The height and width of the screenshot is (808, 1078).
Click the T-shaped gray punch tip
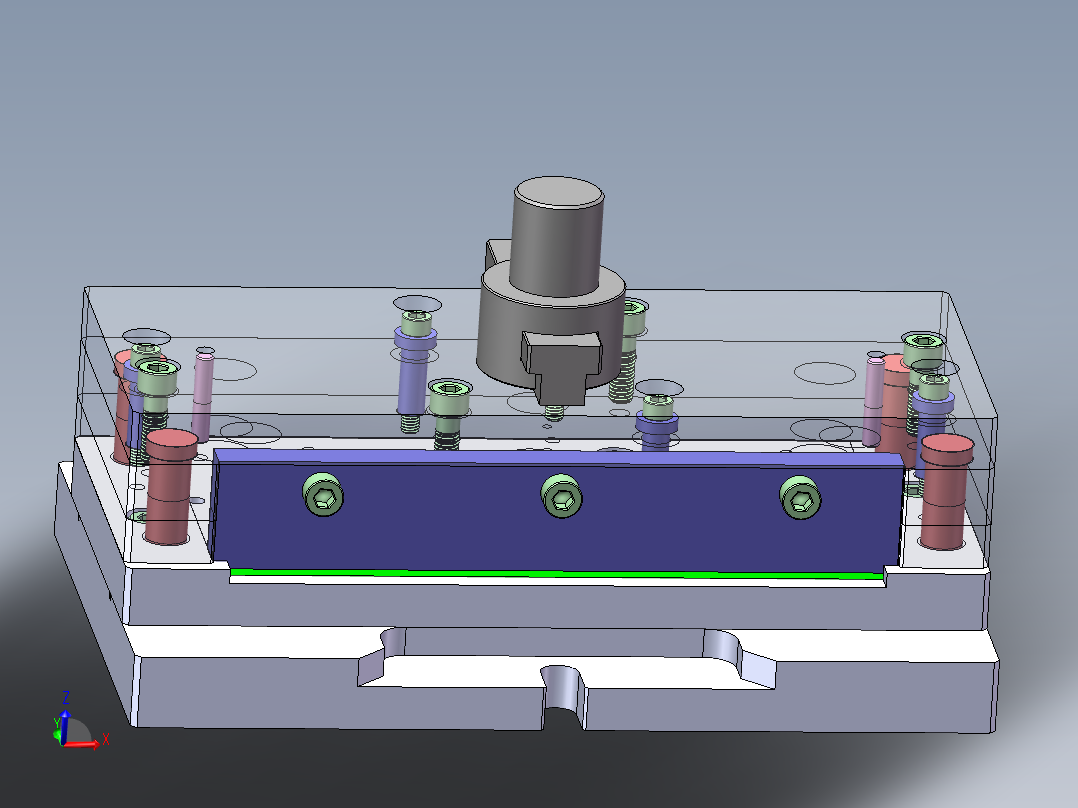click(x=560, y=365)
